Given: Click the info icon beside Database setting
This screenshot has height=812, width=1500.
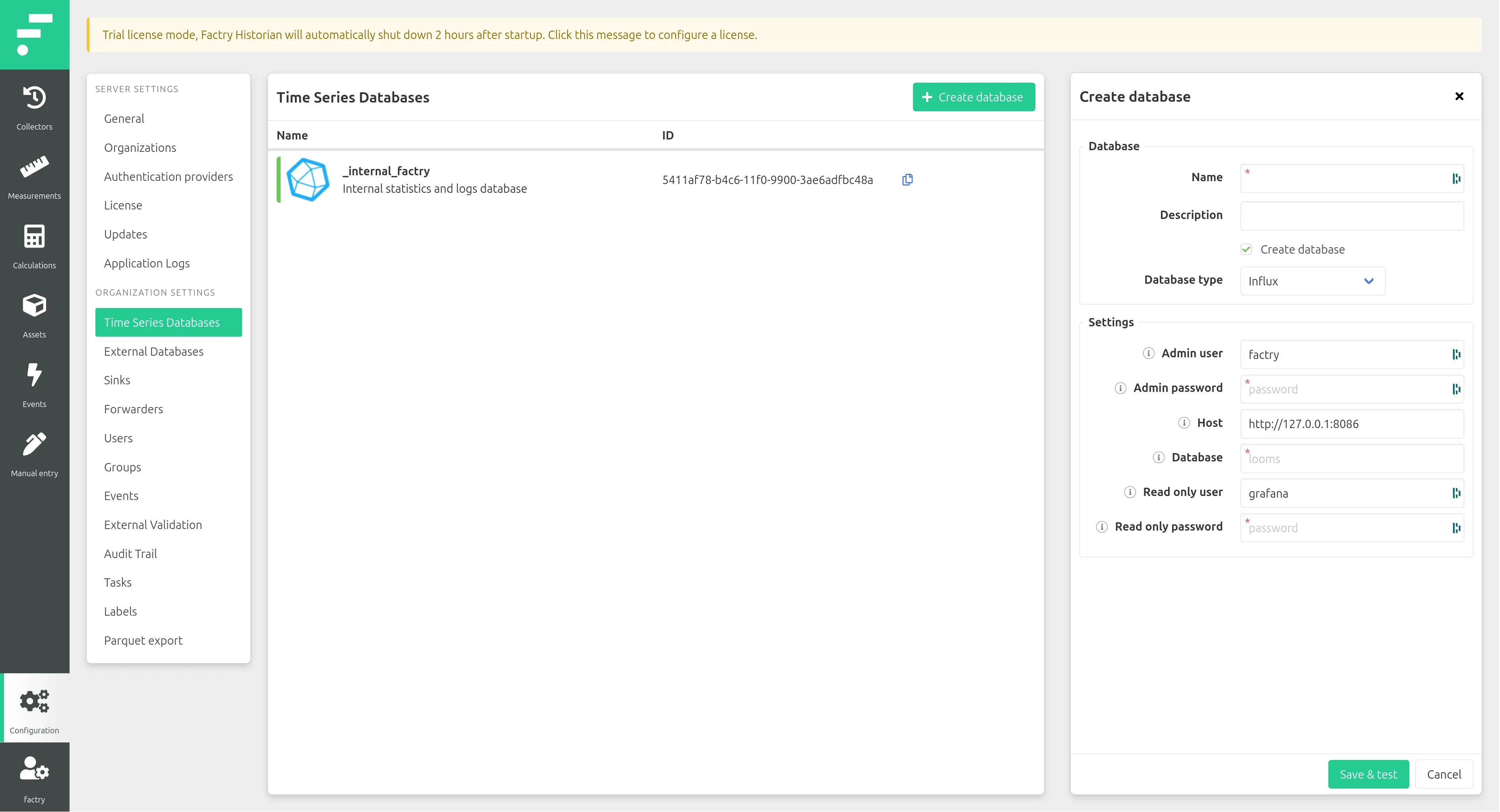Looking at the screenshot, I should coord(1159,457).
